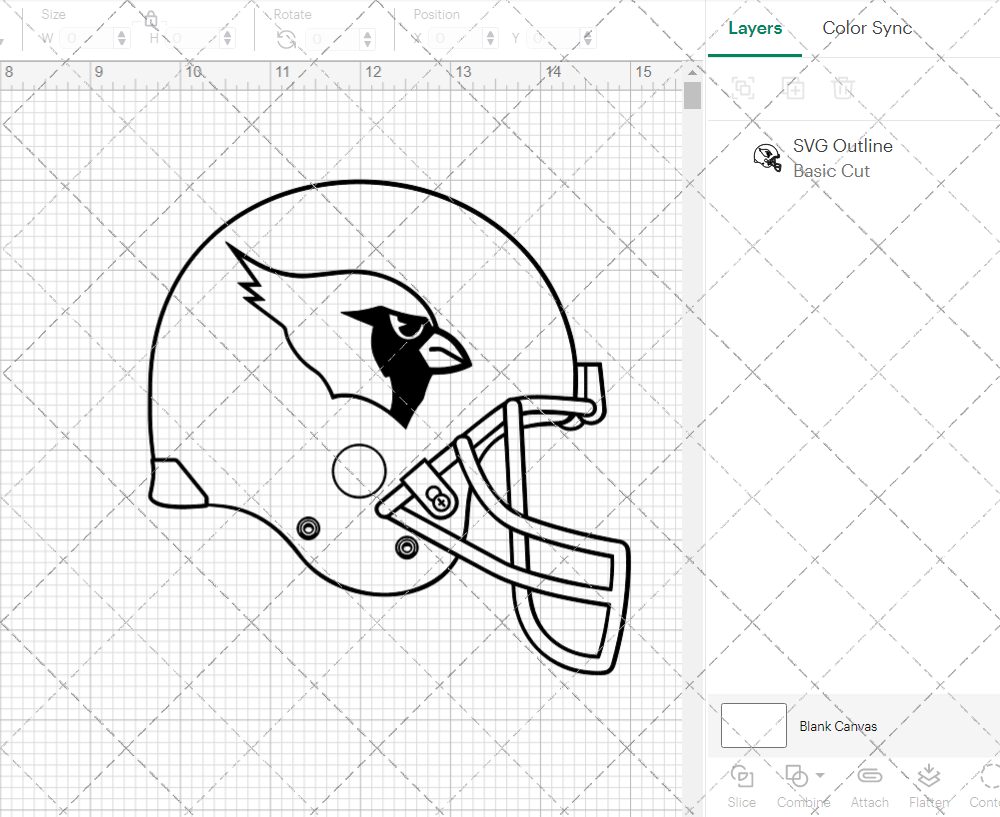Image resolution: width=1000 pixels, height=817 pixels.
Task: Click the Rotate icon in toolbar
Action: [286, 39]
